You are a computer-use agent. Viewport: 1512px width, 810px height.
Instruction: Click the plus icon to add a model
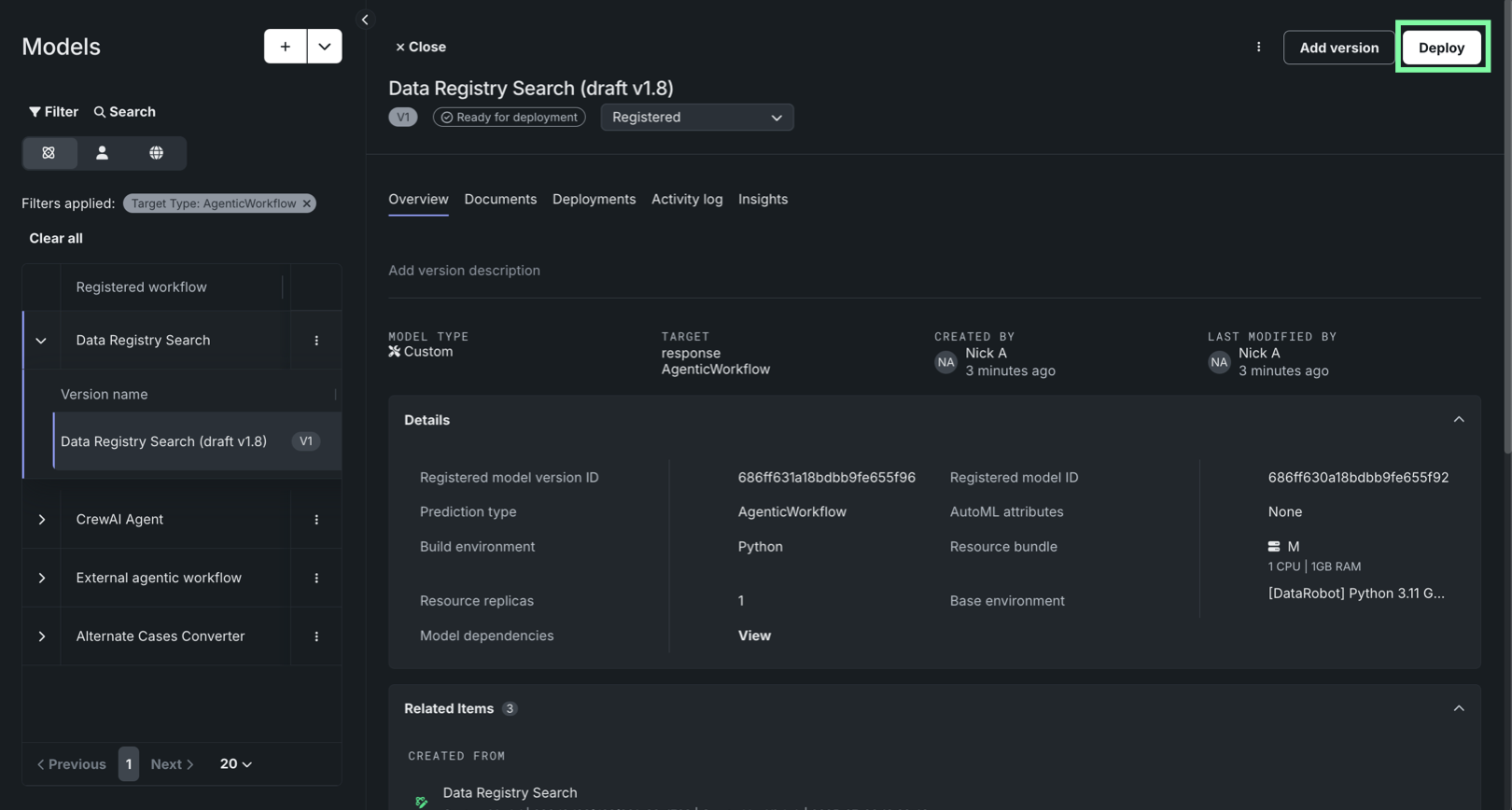coord(285,47)
